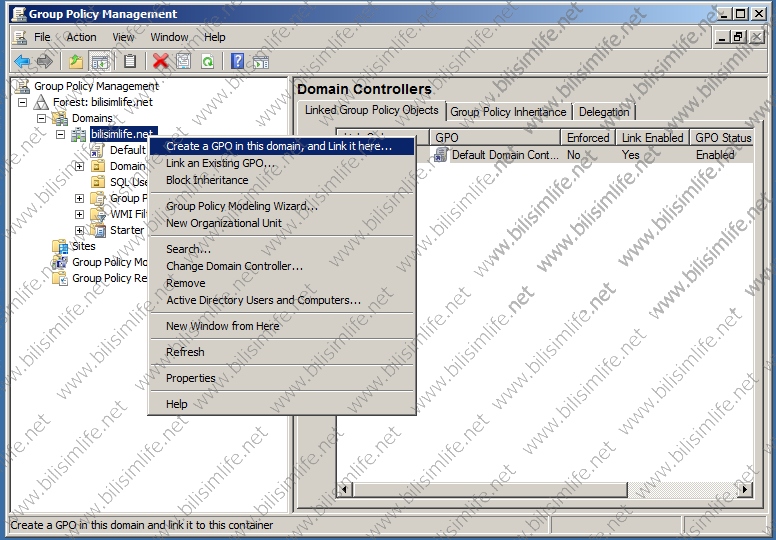Switch to Group Policy Inheritance tab
Viewport: 776px width, 540px height.
tap(508, 112)
